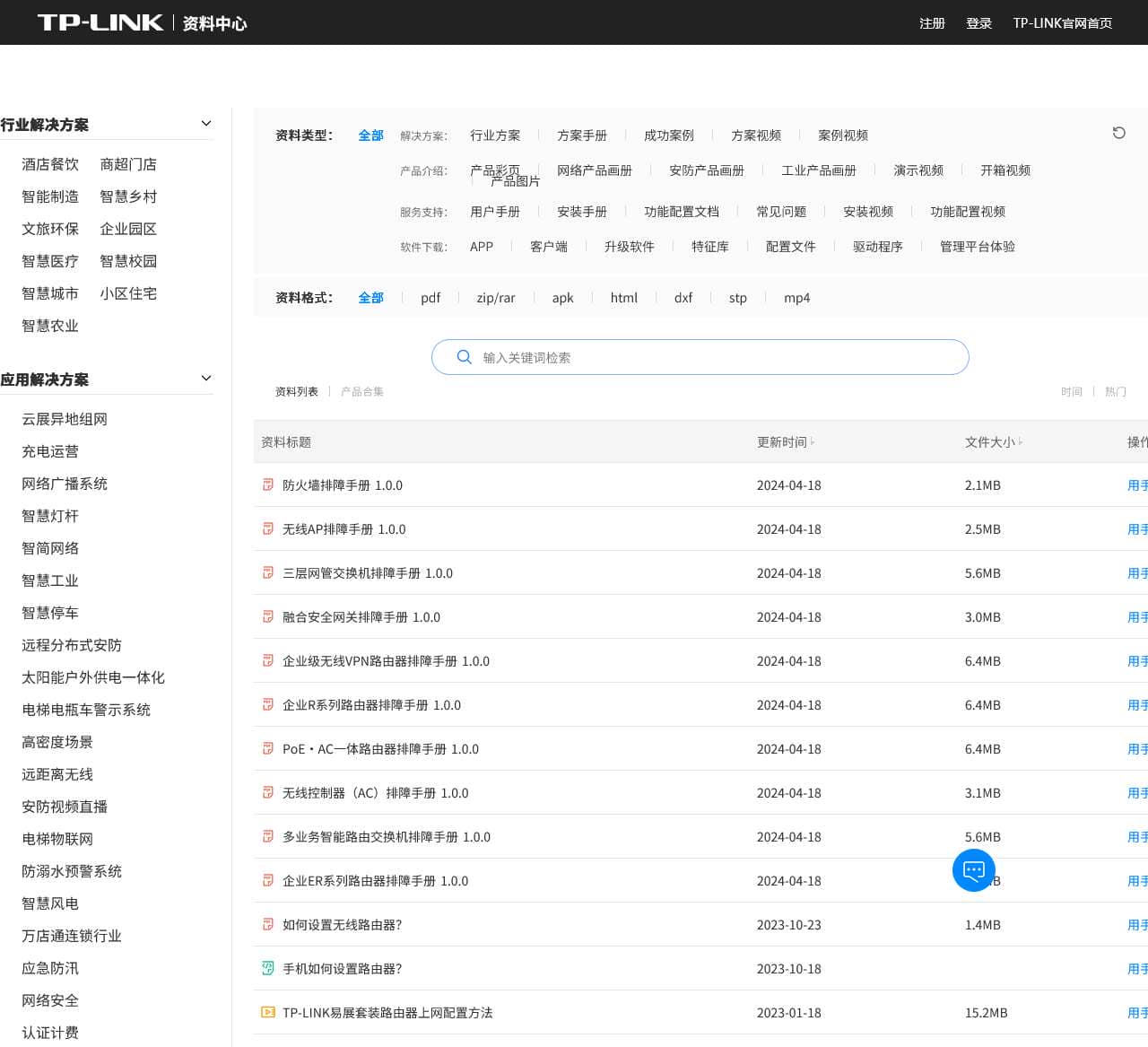Open 防溺水预警系统 solution

(x=72, y=871)
